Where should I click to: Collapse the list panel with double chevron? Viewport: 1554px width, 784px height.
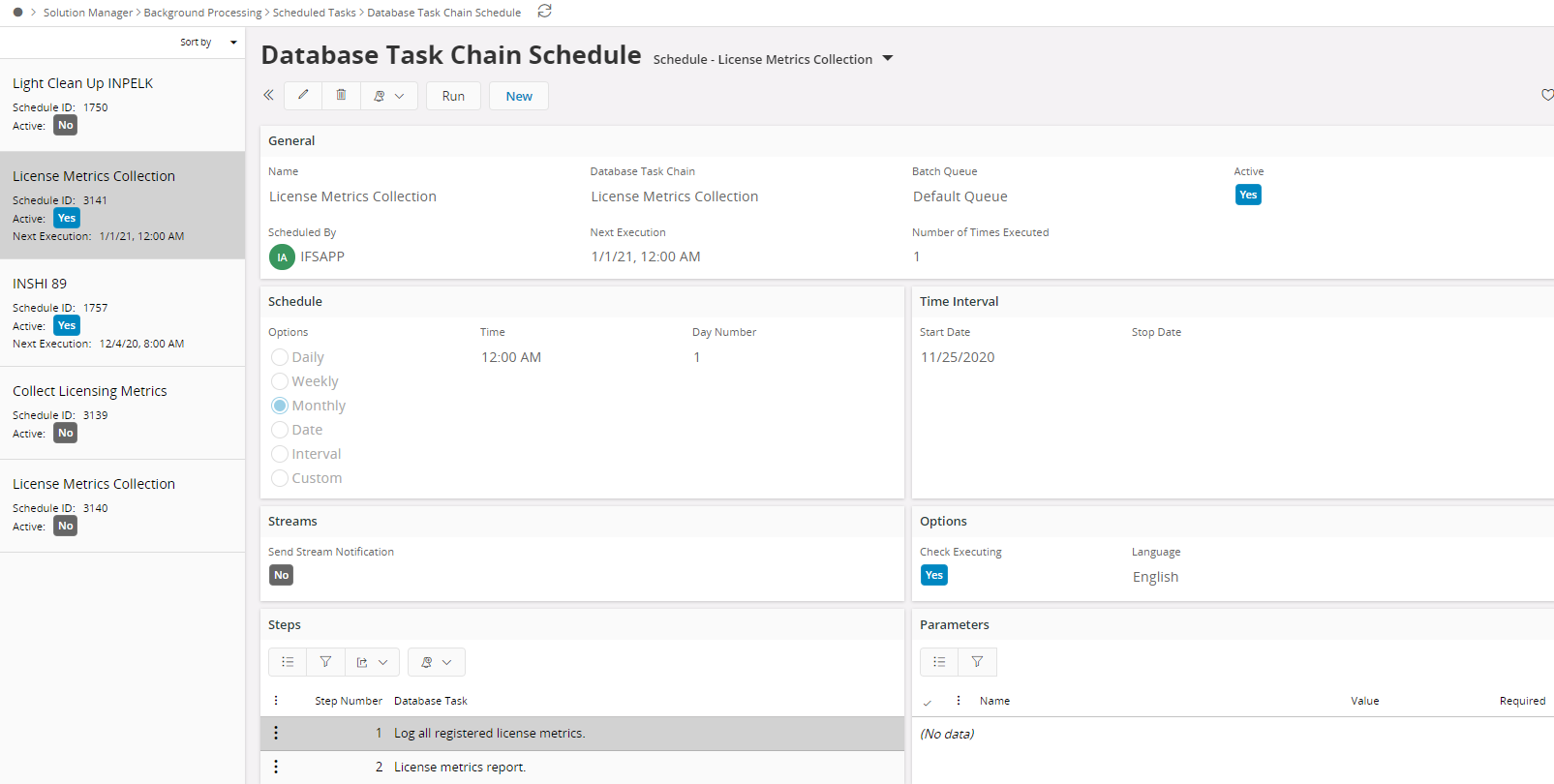269,95
